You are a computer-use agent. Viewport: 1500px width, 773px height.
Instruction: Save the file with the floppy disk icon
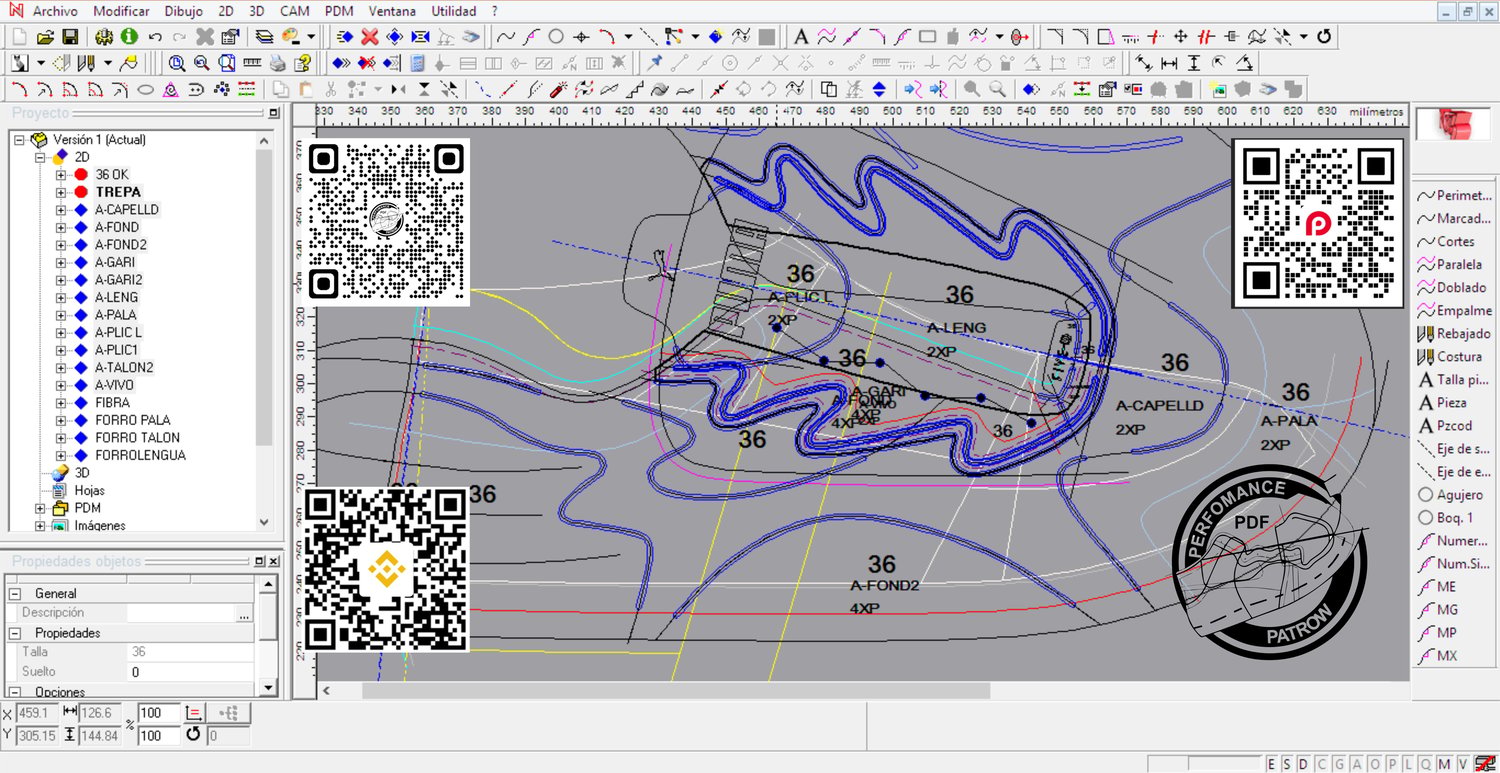(x=70, y=37)
